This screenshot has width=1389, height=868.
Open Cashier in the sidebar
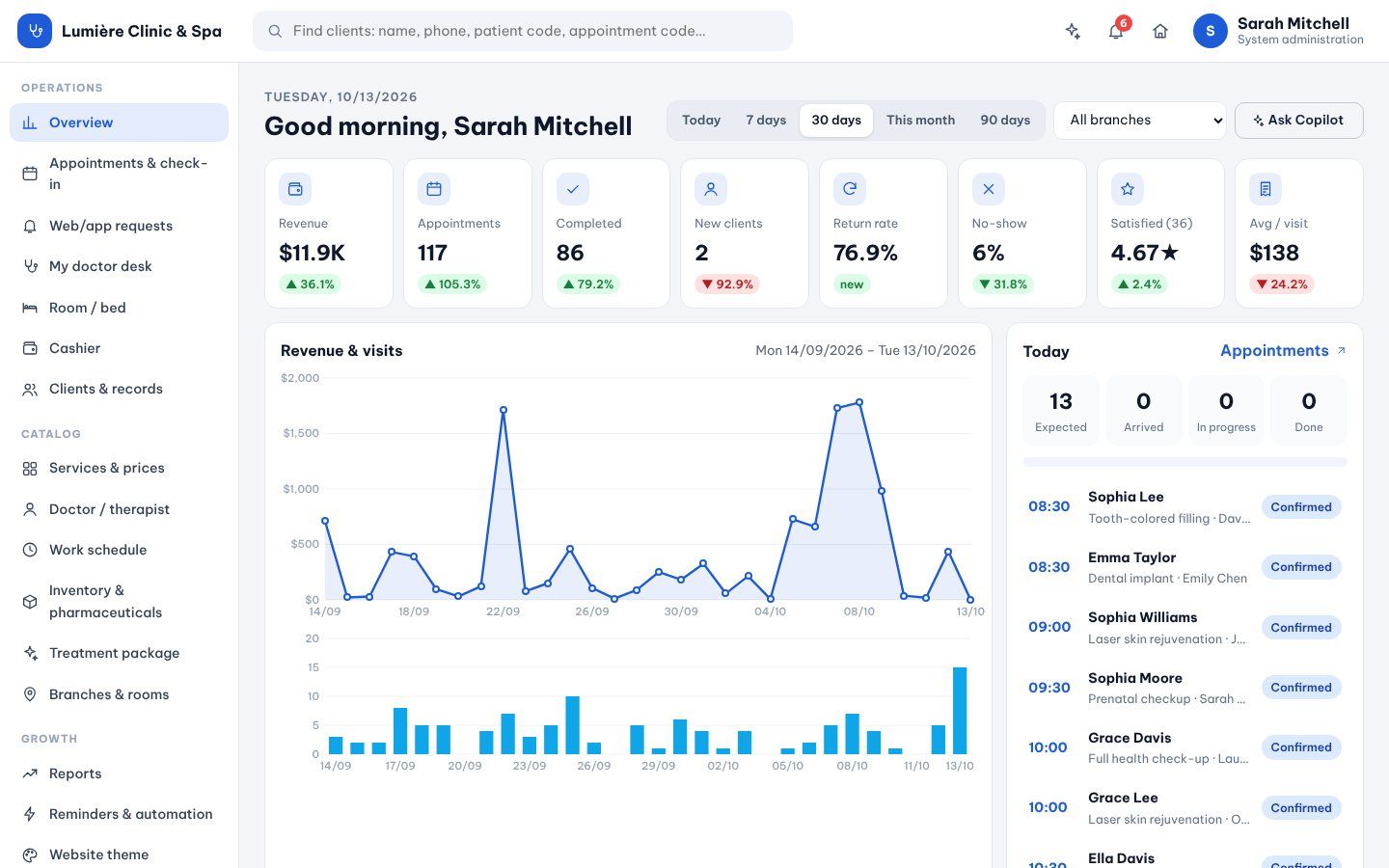119,348
